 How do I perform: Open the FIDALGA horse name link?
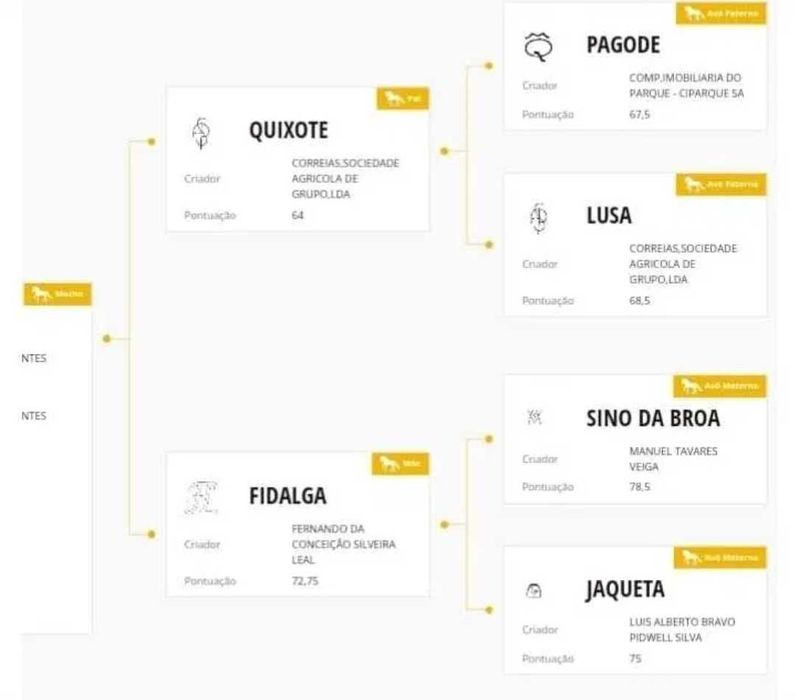[287, 496]
